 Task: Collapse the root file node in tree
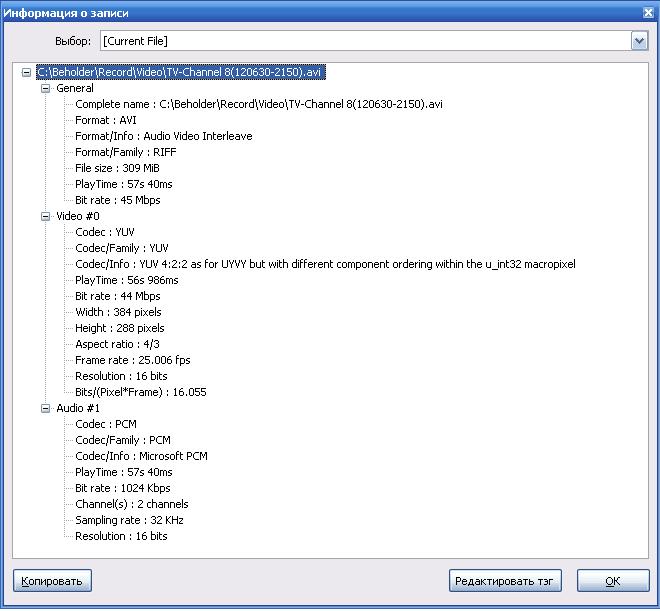(26, 73)
